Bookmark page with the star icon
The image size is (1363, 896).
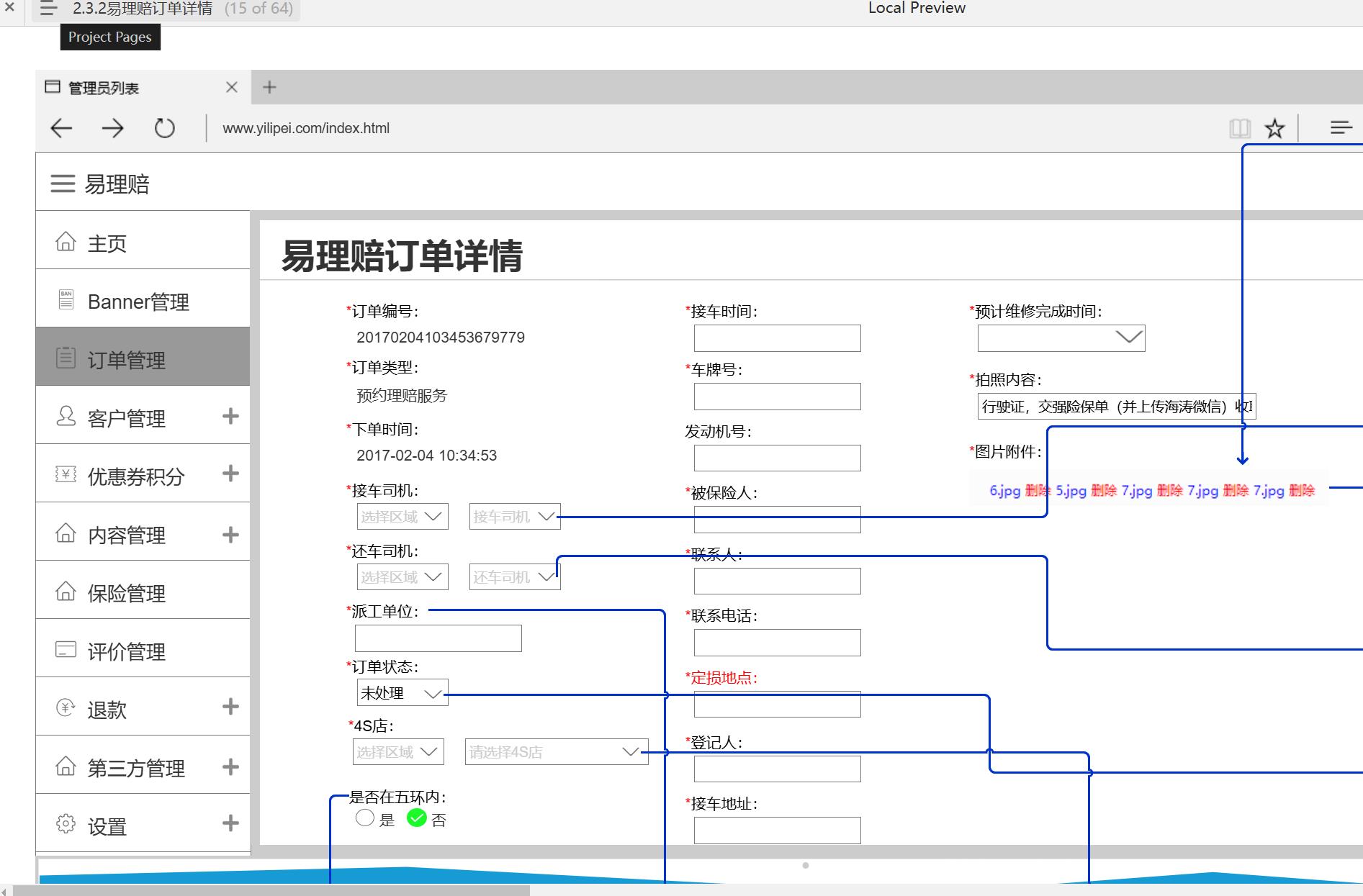pyautogui.click(x=1274, y=129)
